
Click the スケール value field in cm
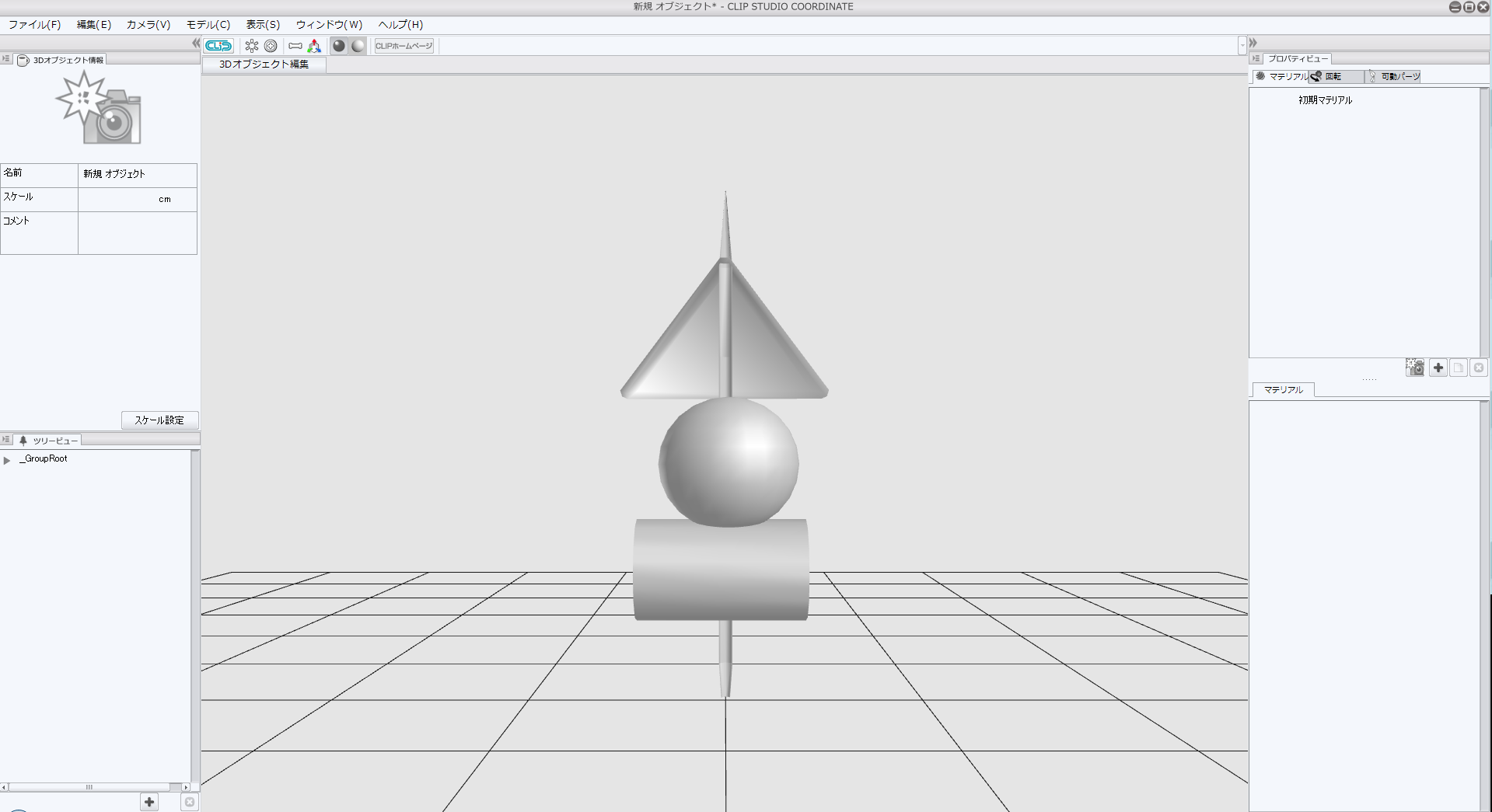tap(138, 199)
